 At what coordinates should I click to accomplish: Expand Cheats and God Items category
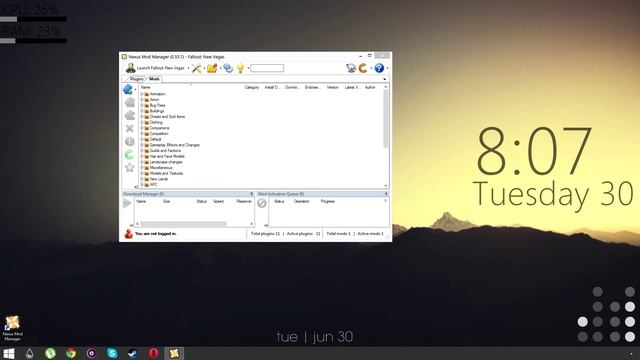tap(142, 117)
